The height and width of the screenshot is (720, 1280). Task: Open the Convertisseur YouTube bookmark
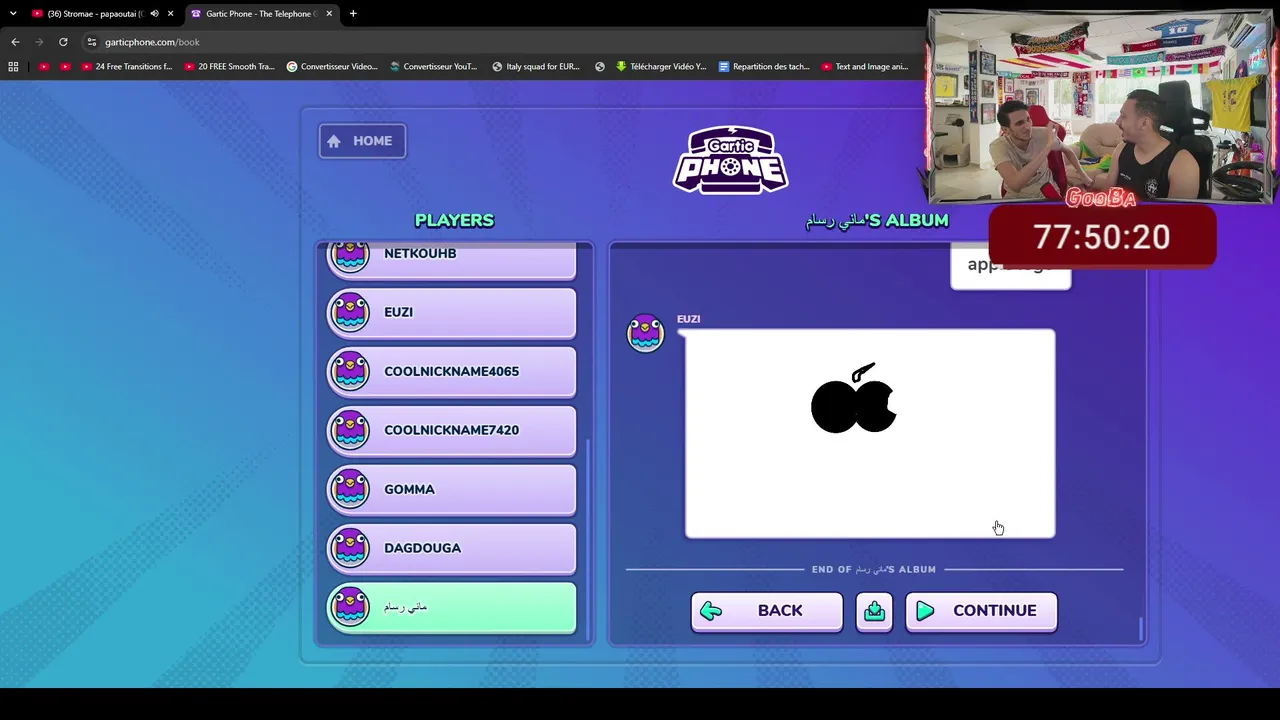(x=434, y=67)
